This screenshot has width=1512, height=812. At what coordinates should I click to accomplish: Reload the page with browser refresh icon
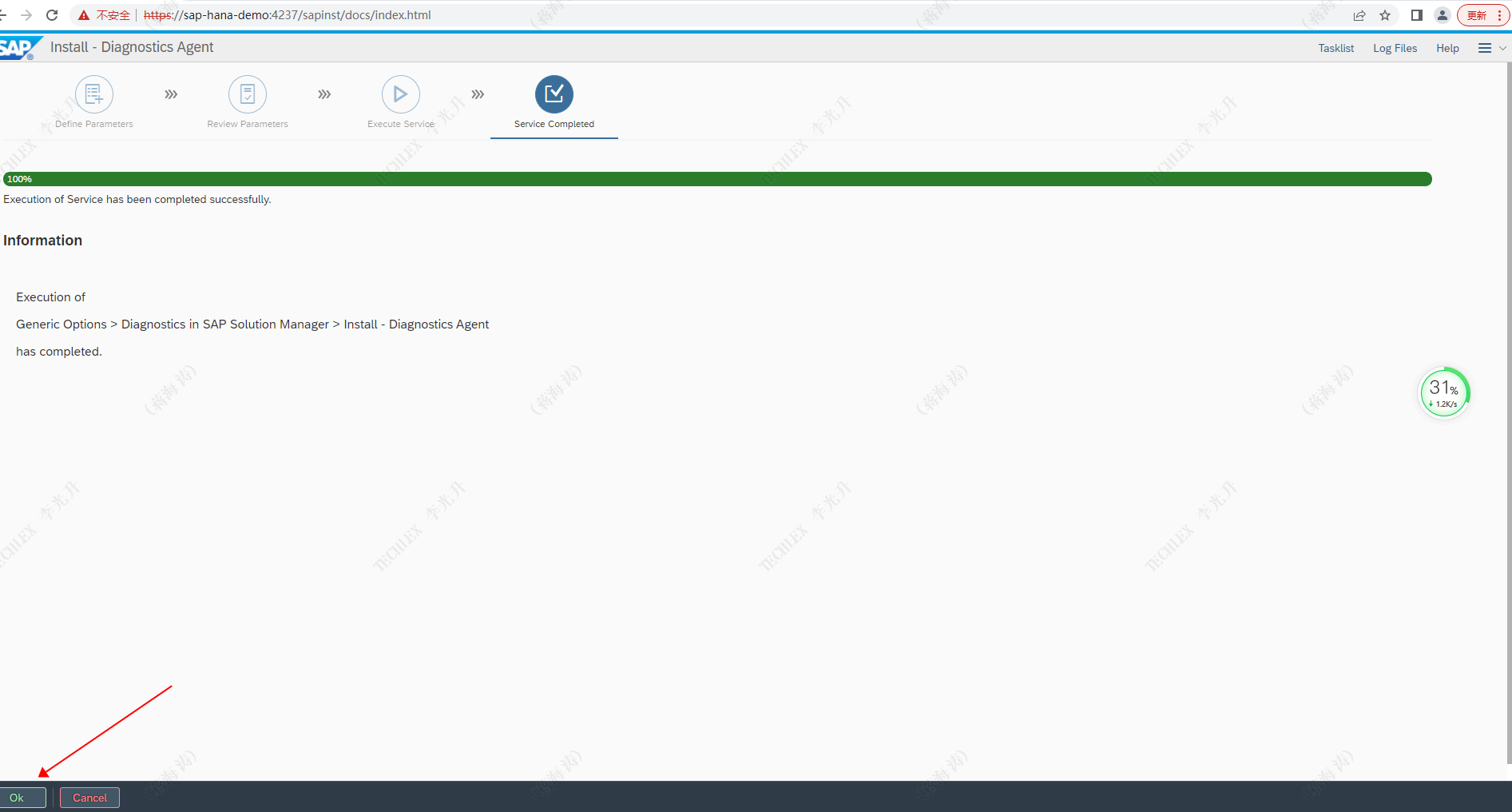point(52,15)
